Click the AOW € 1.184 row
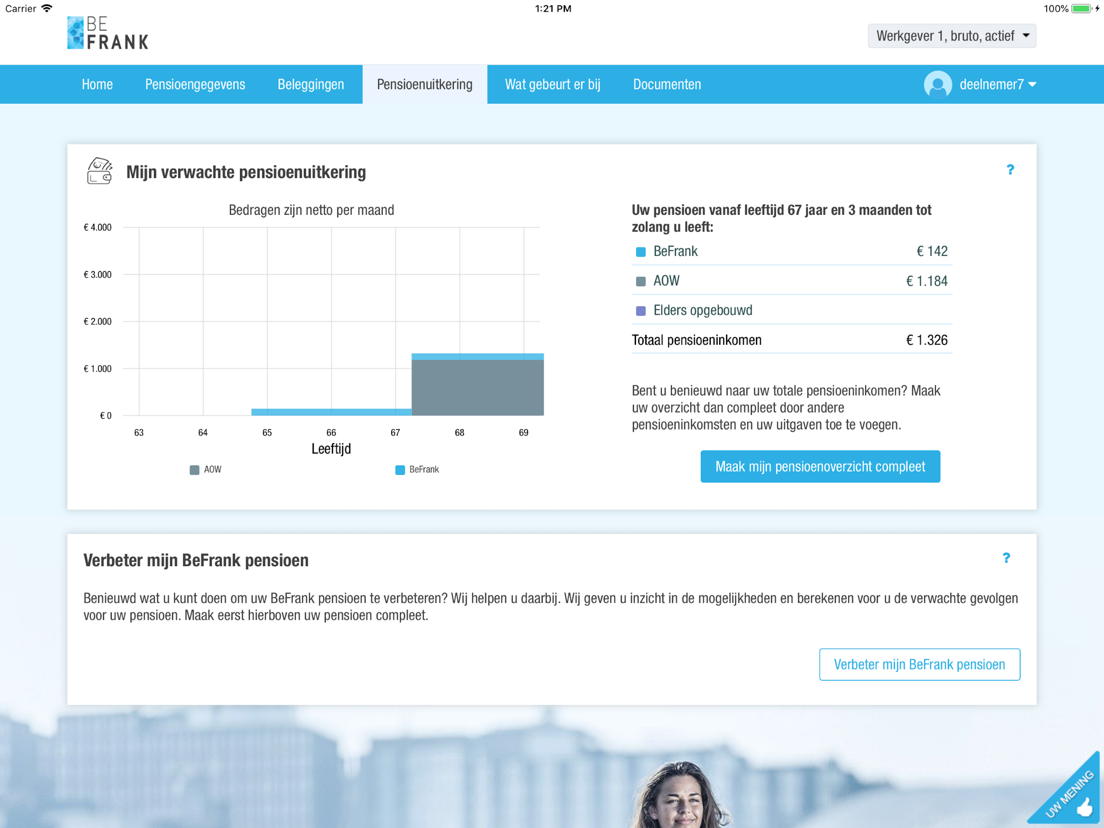 tap(792, 281)
